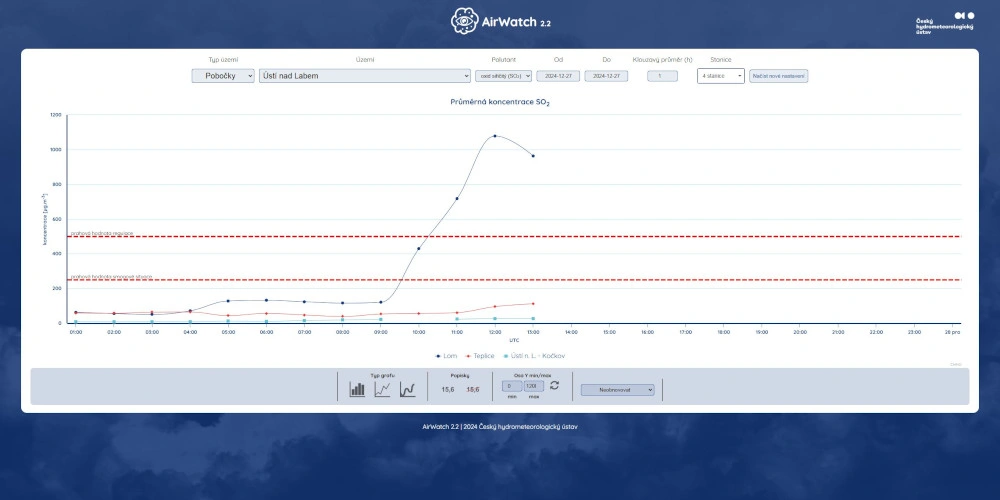Select the smooth curve chart type
1000x500 pixels.
407,390
